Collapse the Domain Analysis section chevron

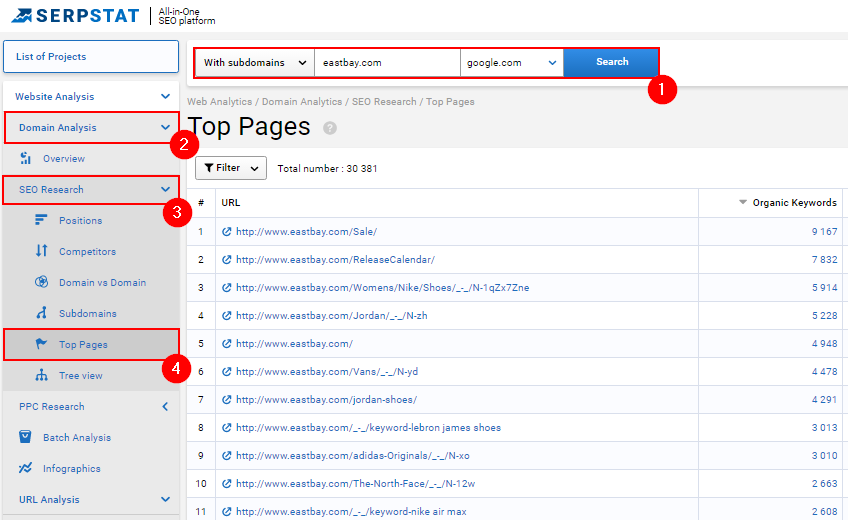click(x=165, y=128)
